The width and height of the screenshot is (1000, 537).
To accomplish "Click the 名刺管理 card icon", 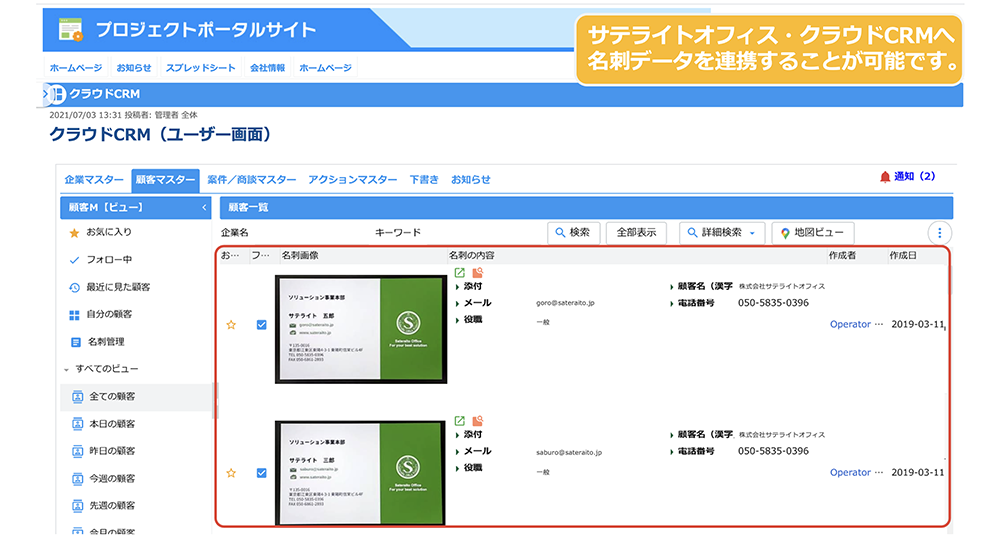I will pyautogui.click(x=75, y=342).
